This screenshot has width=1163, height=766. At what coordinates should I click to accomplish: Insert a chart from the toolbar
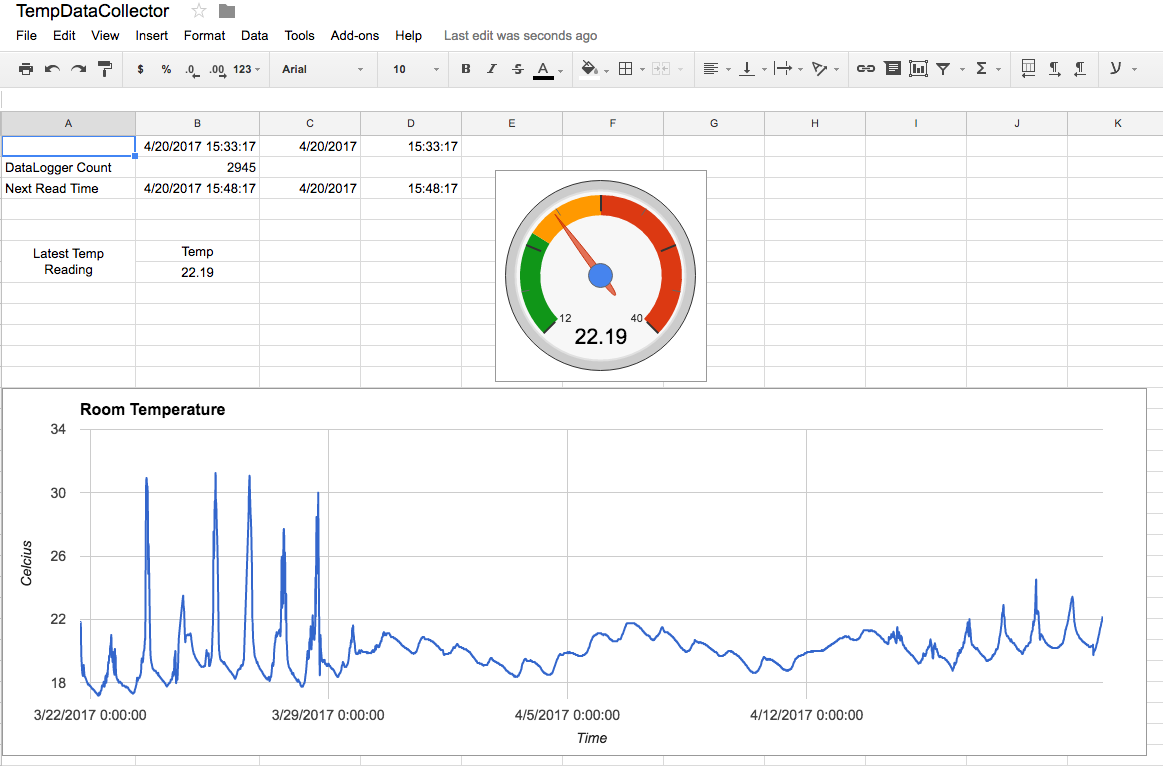point(918,69)
